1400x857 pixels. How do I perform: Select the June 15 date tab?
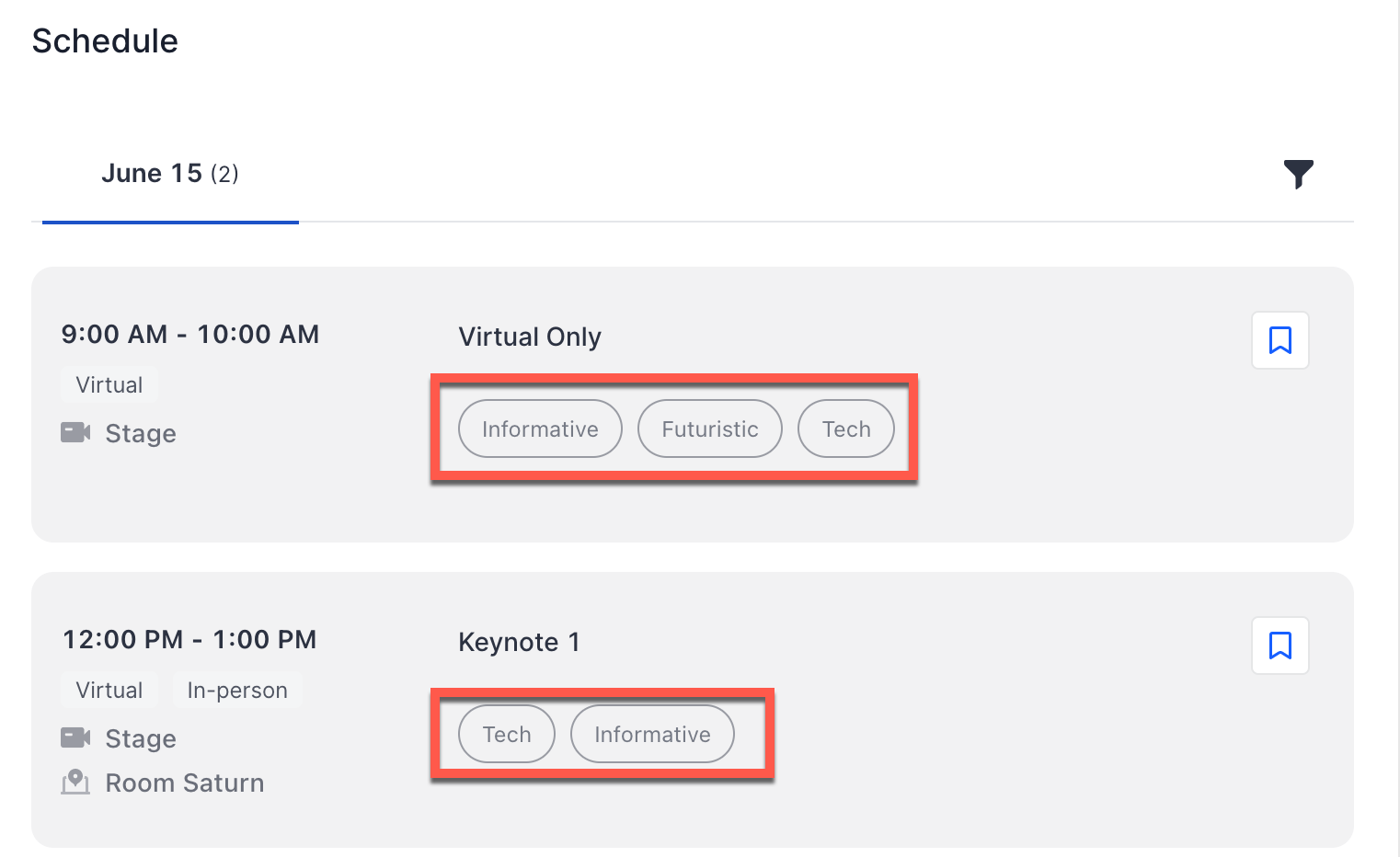pos(170,174)
